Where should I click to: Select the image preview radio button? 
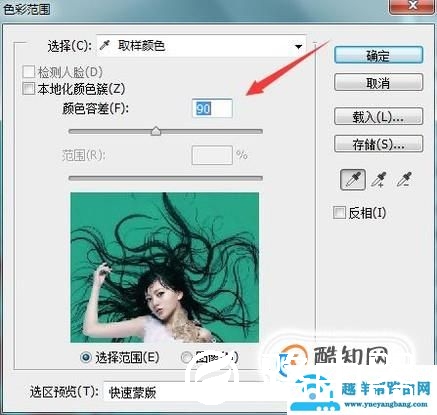(x=186, y=358)
